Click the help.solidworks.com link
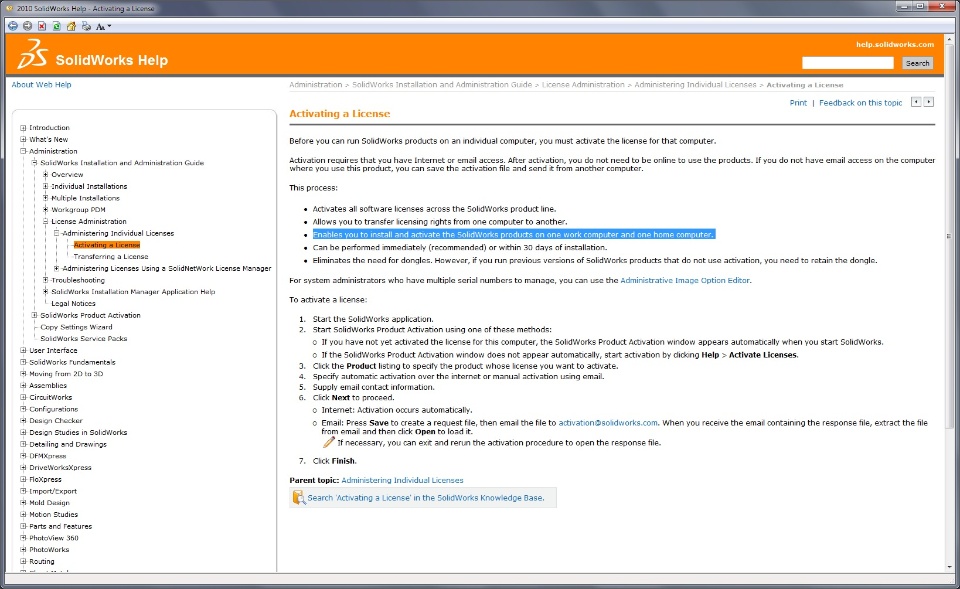Screen dimensions: 960x589 tap(894, 44)
